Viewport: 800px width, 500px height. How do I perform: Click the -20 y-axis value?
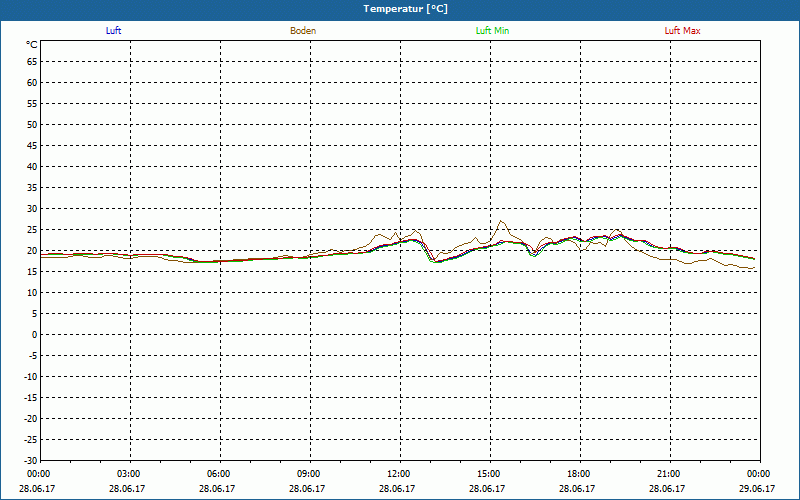[x=31, y=419]
